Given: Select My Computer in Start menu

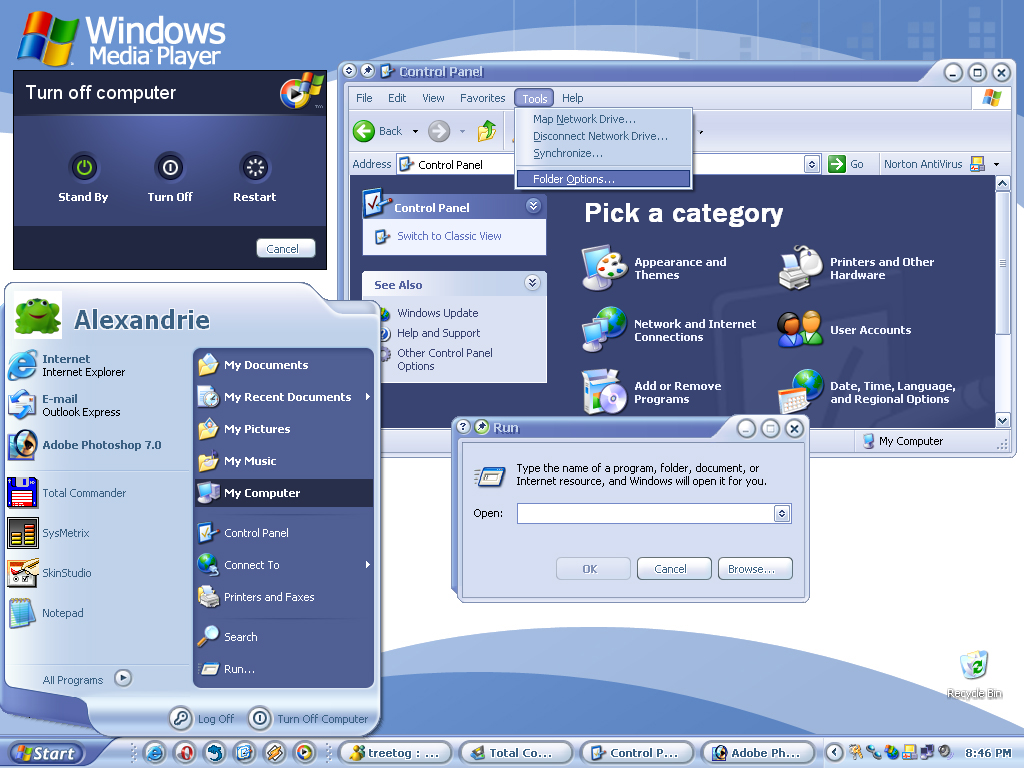Looking at the screenshot, I should pyautogui.click(x=283, y=493).
